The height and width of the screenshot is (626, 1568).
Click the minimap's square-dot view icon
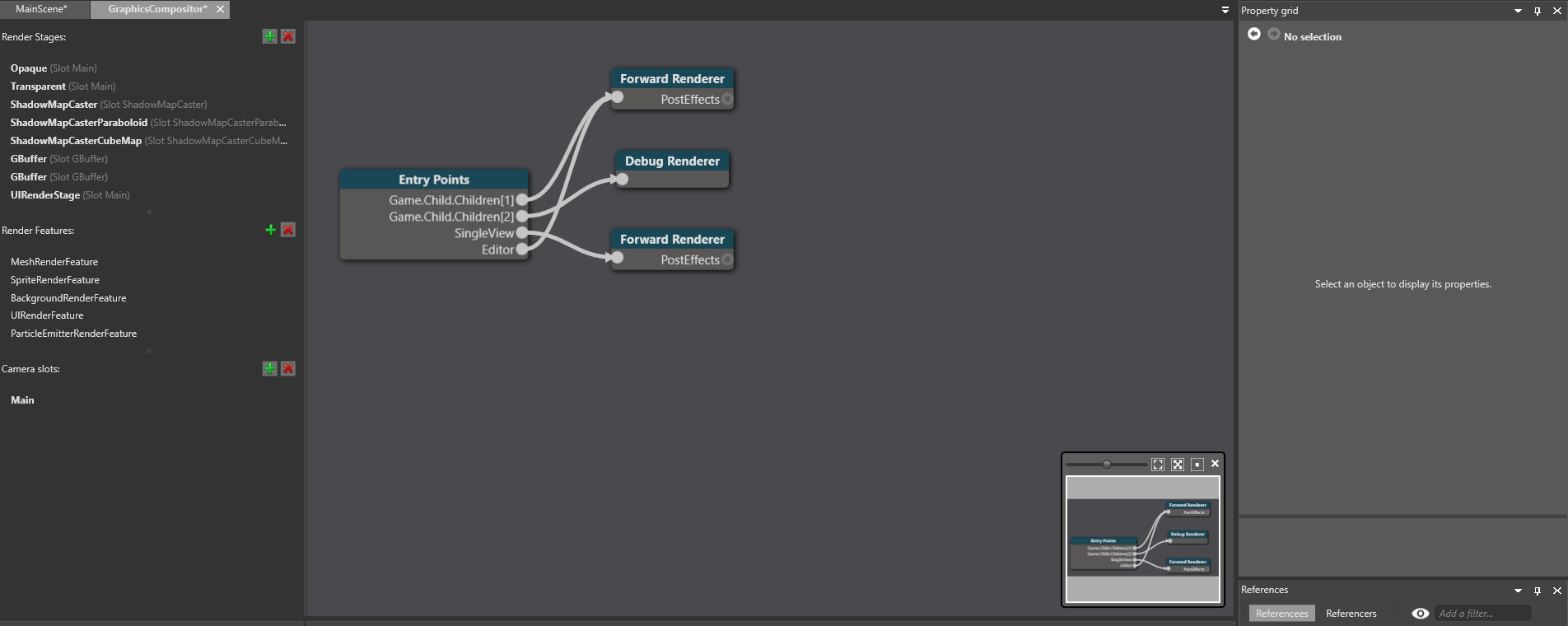coord(1197,465)
